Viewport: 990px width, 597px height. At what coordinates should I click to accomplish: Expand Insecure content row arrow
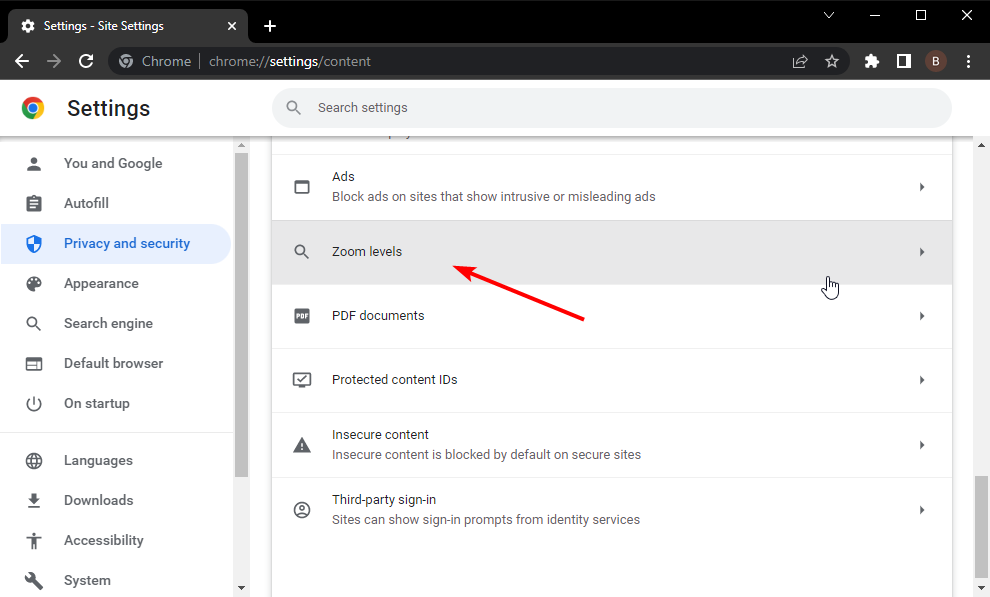point(922,446)
